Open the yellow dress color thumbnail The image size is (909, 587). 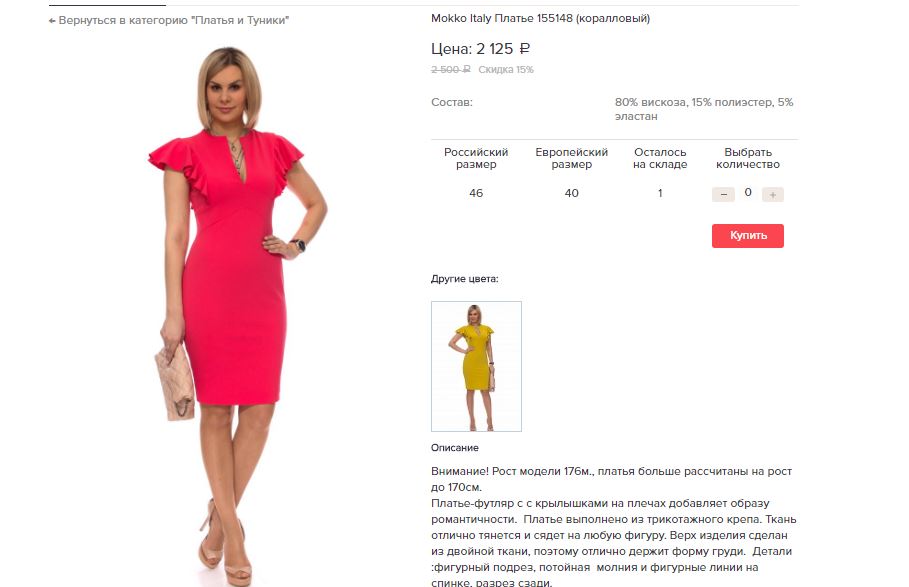[x=476, y=366]
